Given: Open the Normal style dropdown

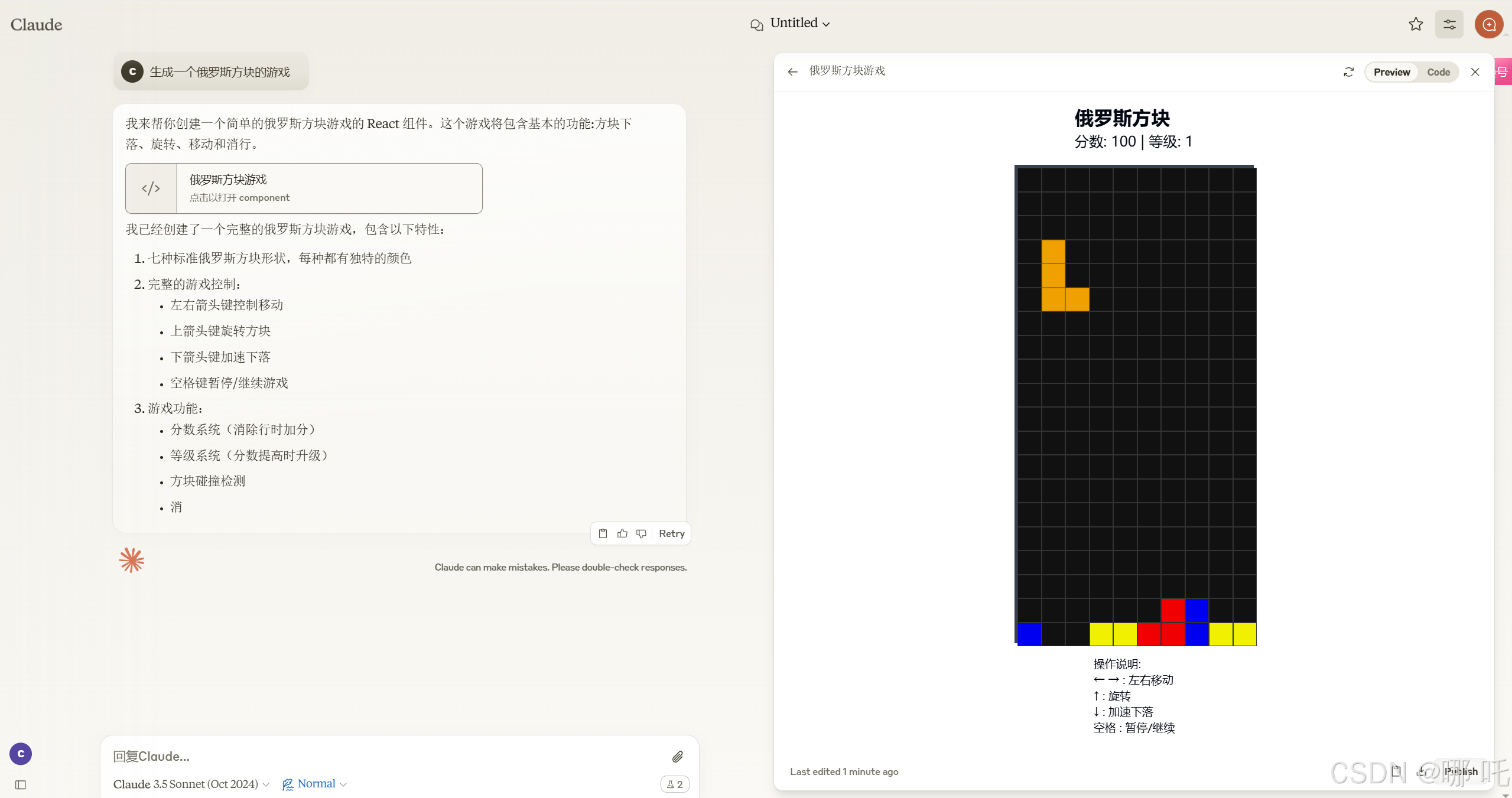Looking at the screenshot, I should pyautogui.click(x=316, y=784).
